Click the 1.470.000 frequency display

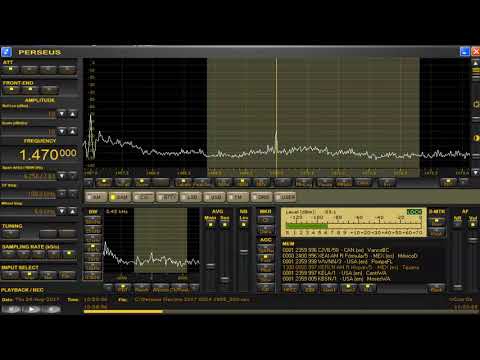point(48,154)
